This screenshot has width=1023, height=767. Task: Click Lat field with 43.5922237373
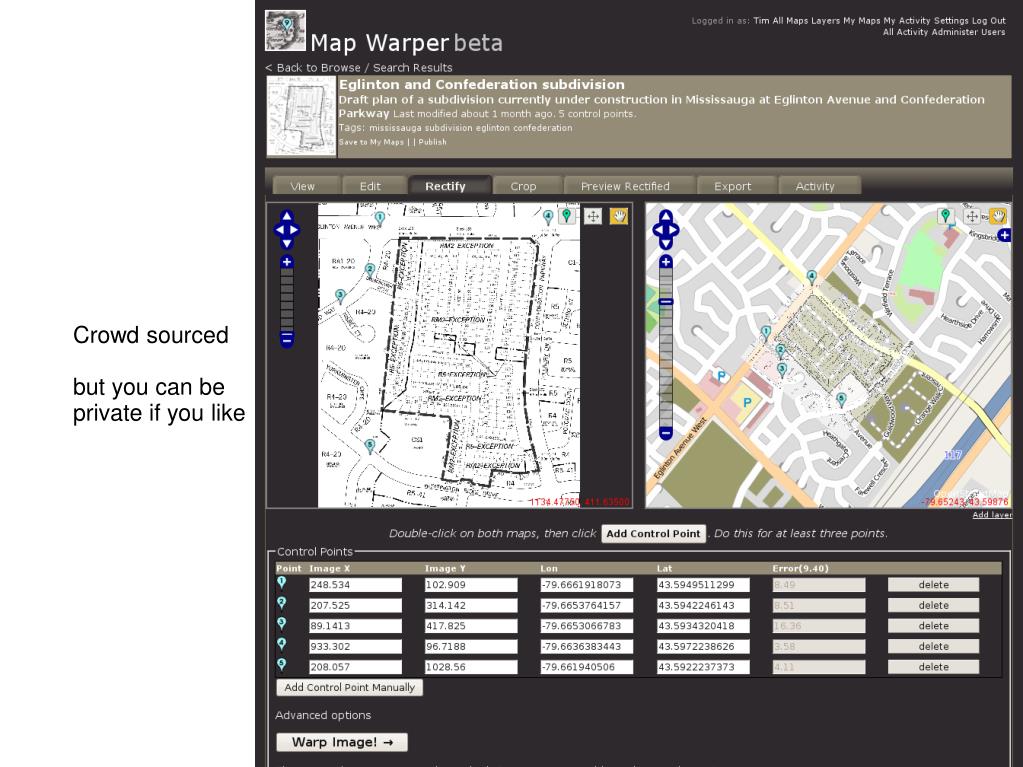703,667
